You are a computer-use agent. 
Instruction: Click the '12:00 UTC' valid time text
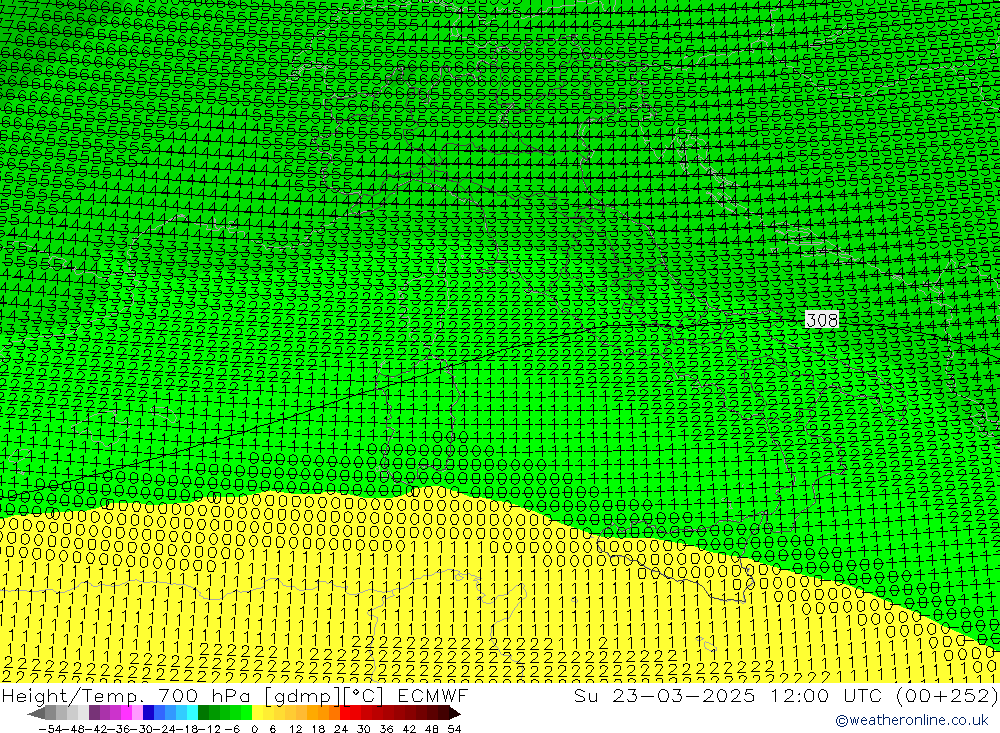[828, 695]
